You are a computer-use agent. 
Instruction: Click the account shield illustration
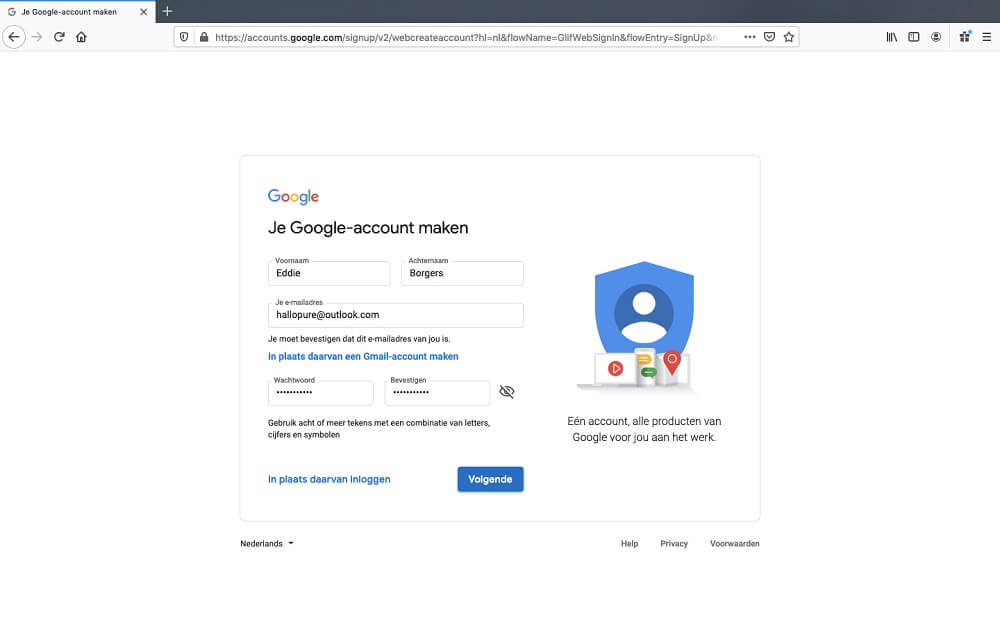coord(638,325)
